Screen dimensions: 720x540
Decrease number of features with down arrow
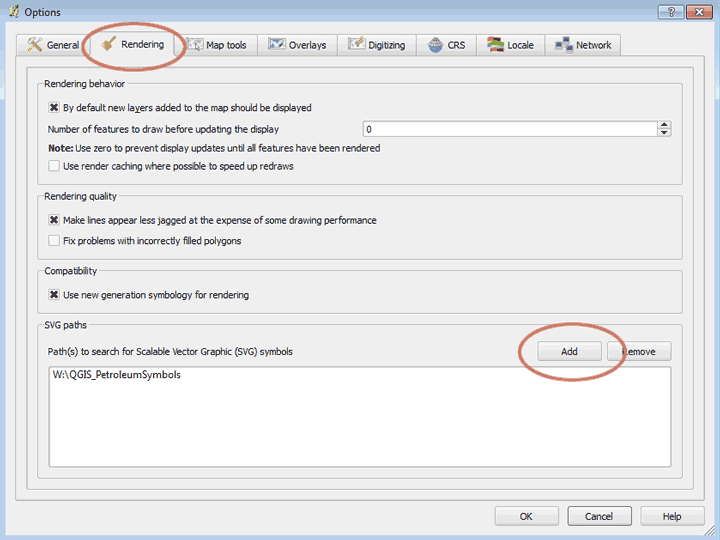coord(664,133)
